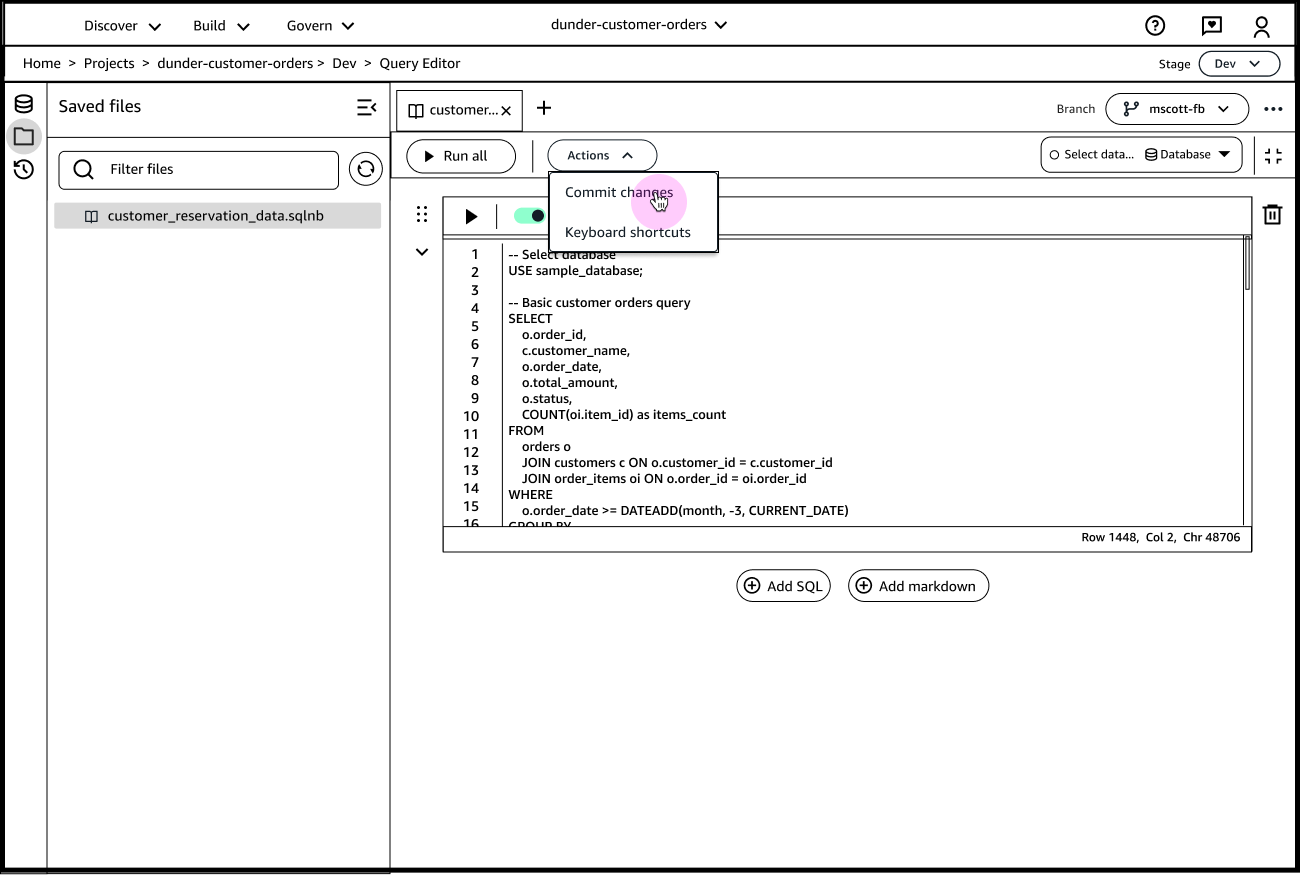The height and width of the screenshot is (877, 1300).
Task: Open the mscott-fb branch dropdown
Action: click(1176, 109)
